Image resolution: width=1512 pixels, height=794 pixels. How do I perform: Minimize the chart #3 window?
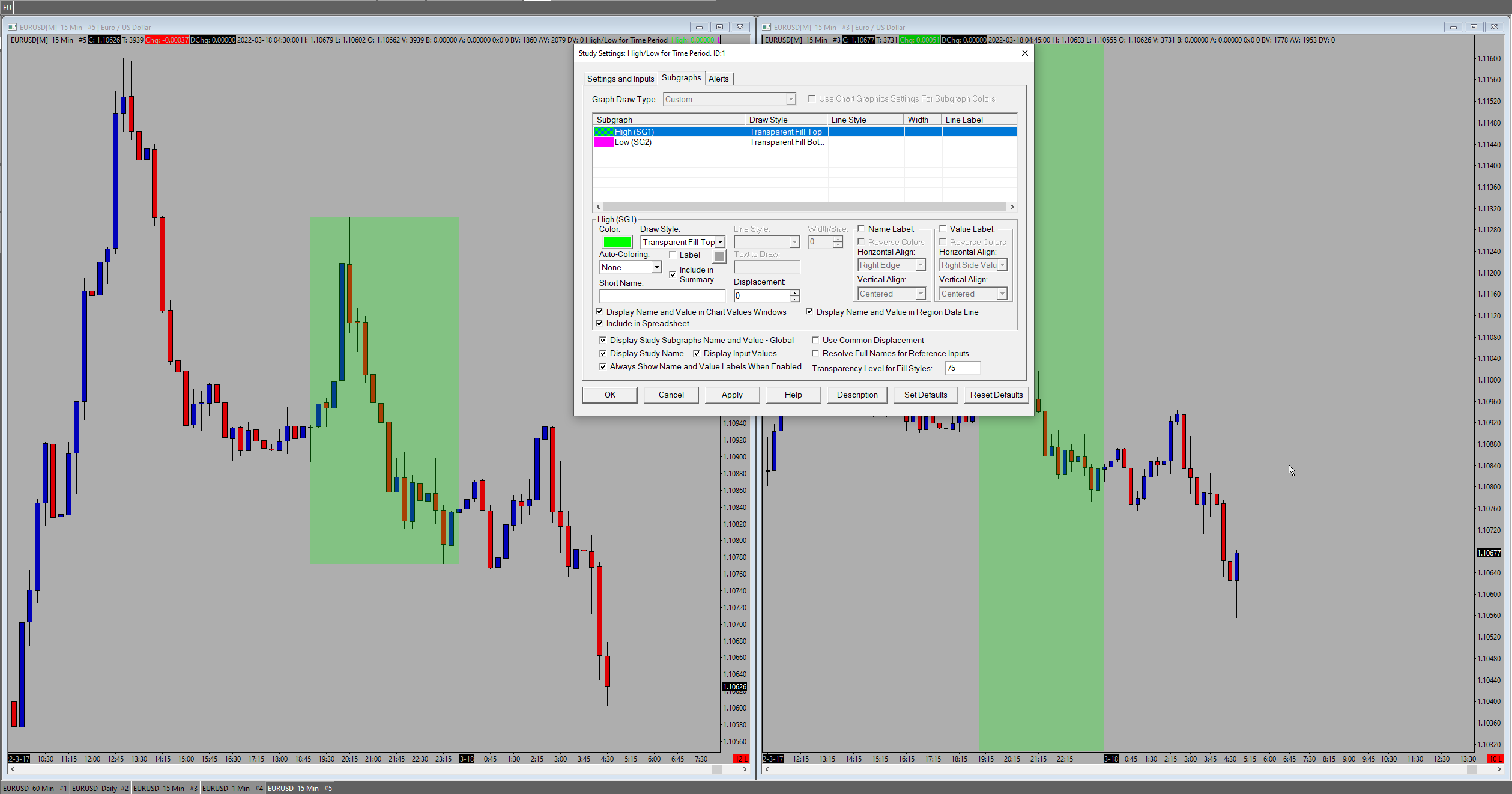pyautogui.click(x=1453, y=27)
